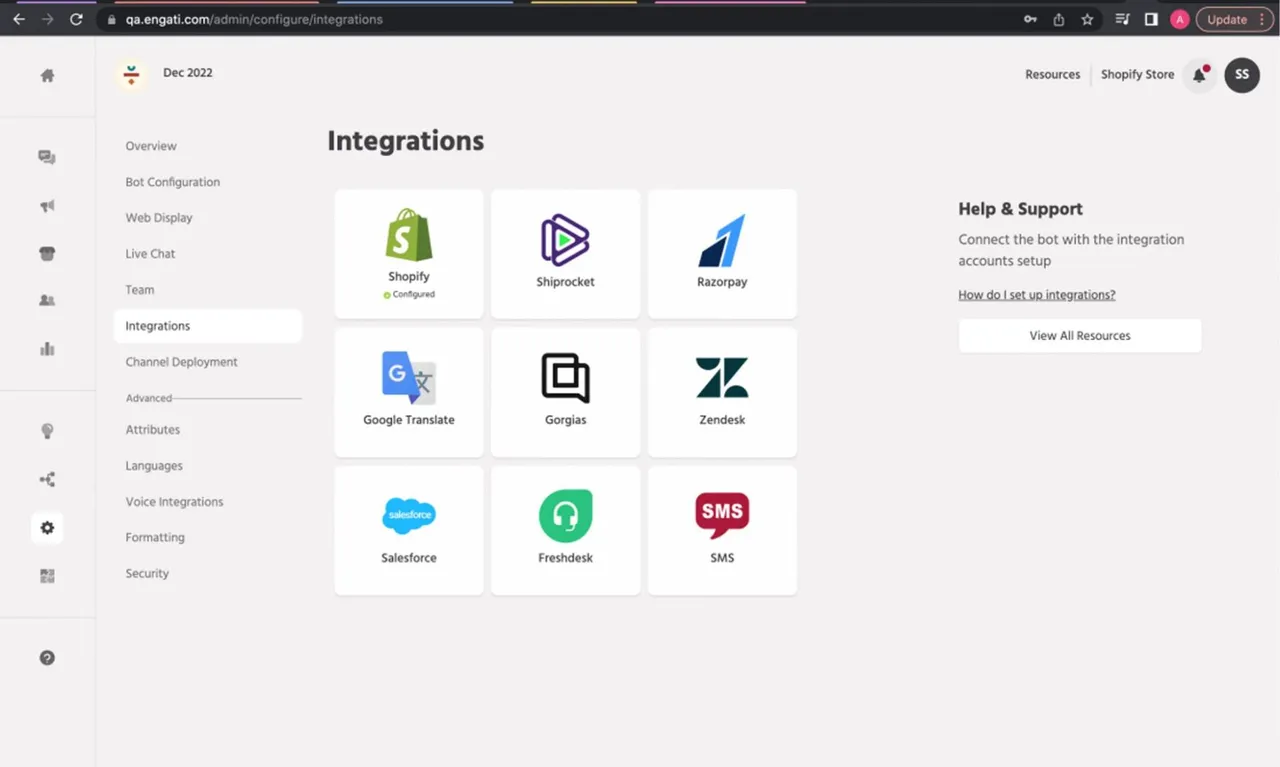
Task: Click the settings gear icon in sidebar
Action: coord(46,527)
